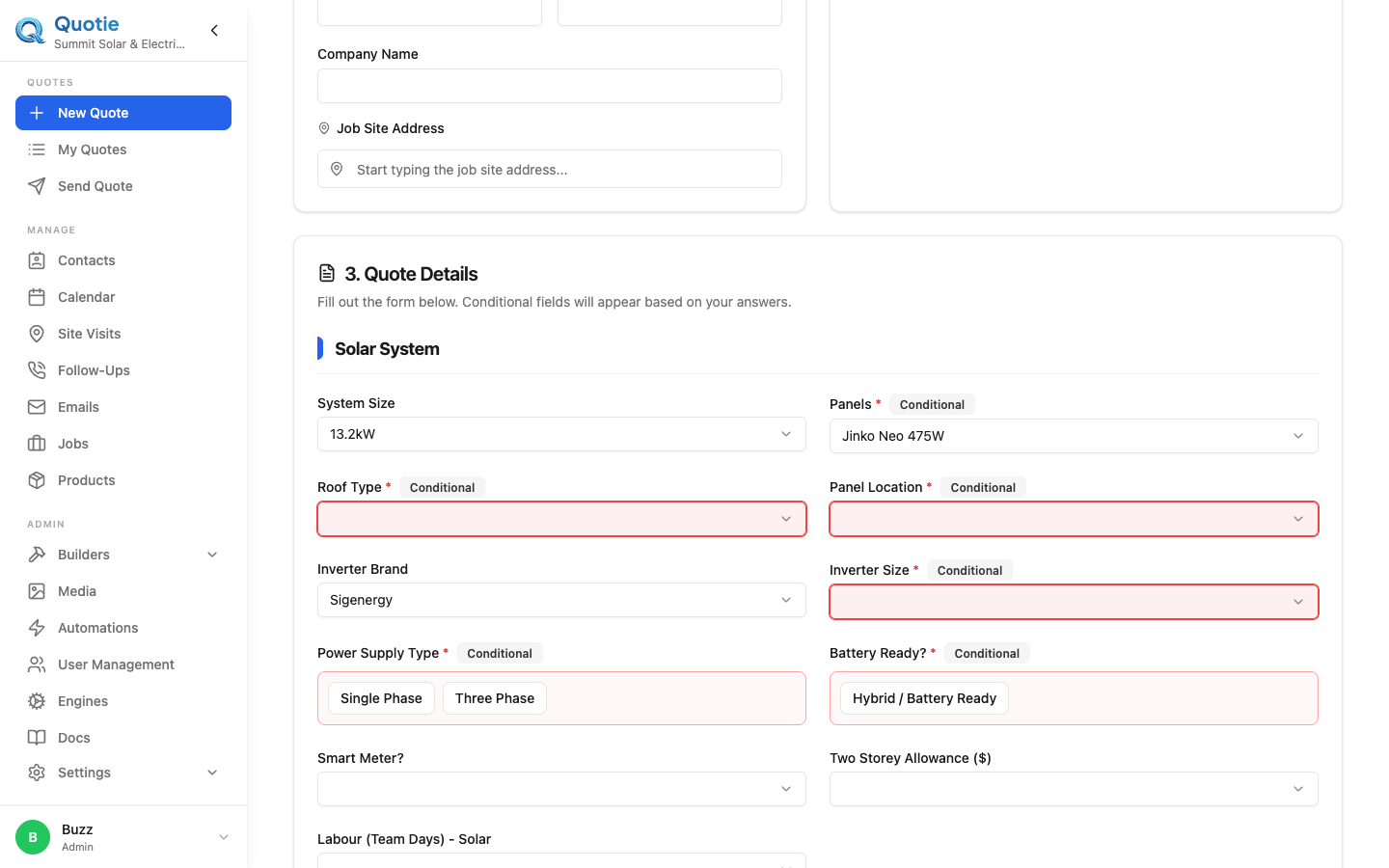1389x868 pixels.
Task: Click the Send Quote paper plane icon
Action: tap(37, 186)
